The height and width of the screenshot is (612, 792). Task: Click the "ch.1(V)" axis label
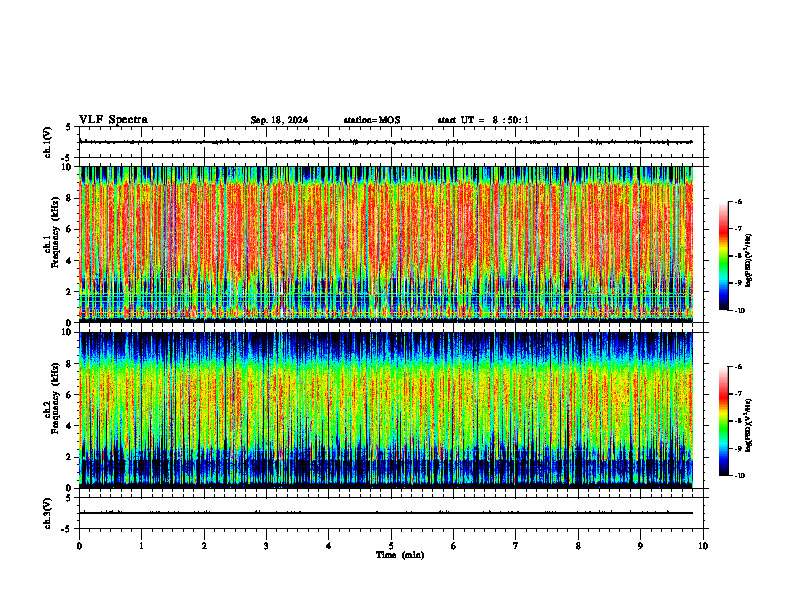point(47,142)
